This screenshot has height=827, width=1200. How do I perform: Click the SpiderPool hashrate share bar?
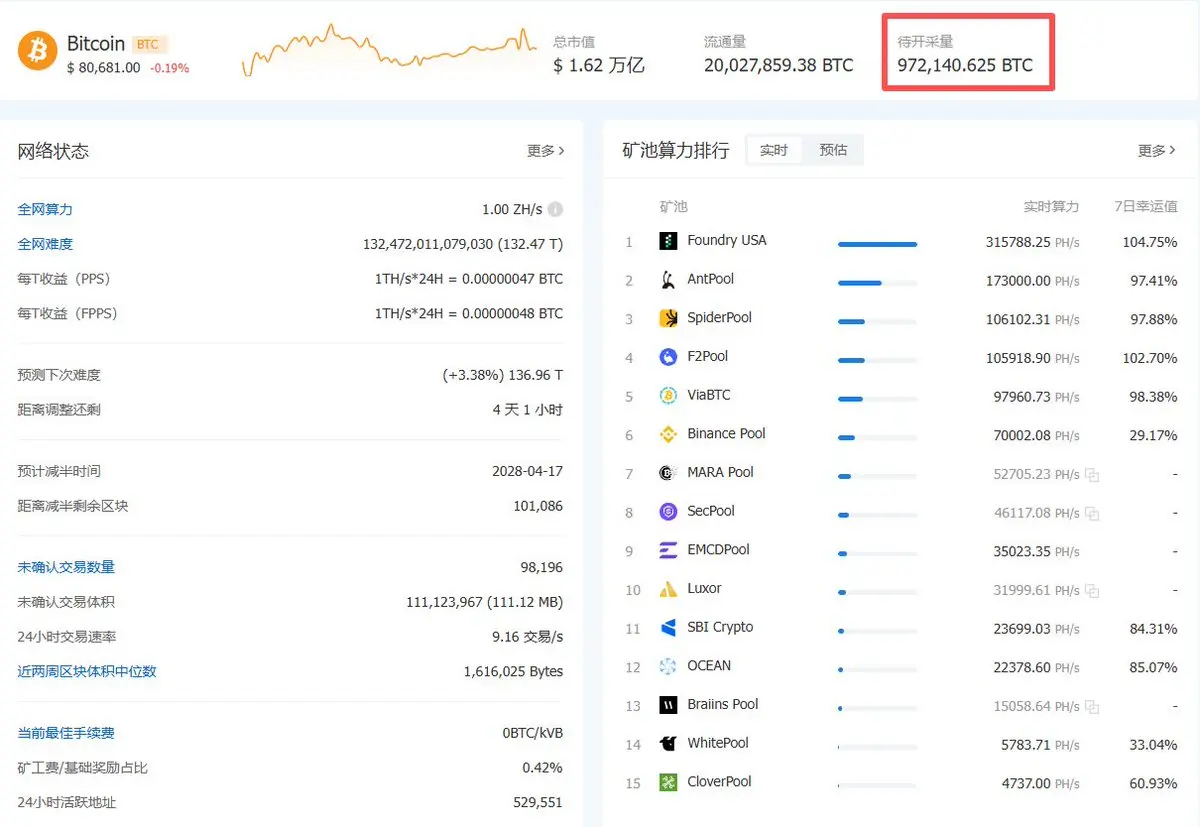click(877, 322)
